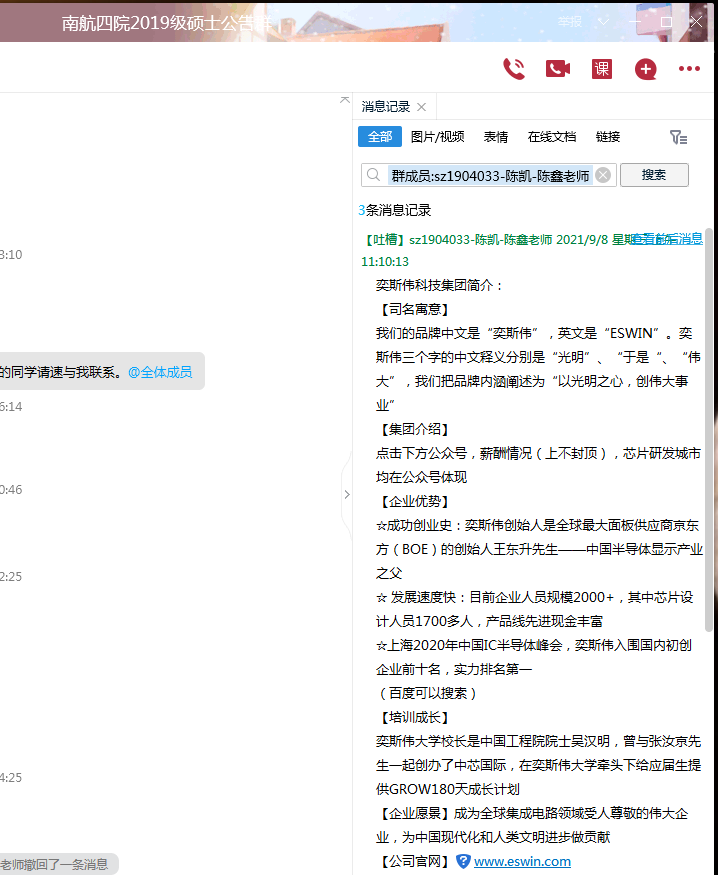Screen dimensions: 718x875
Task: Select the 全部 filter tab
Action: pos(380,137)
